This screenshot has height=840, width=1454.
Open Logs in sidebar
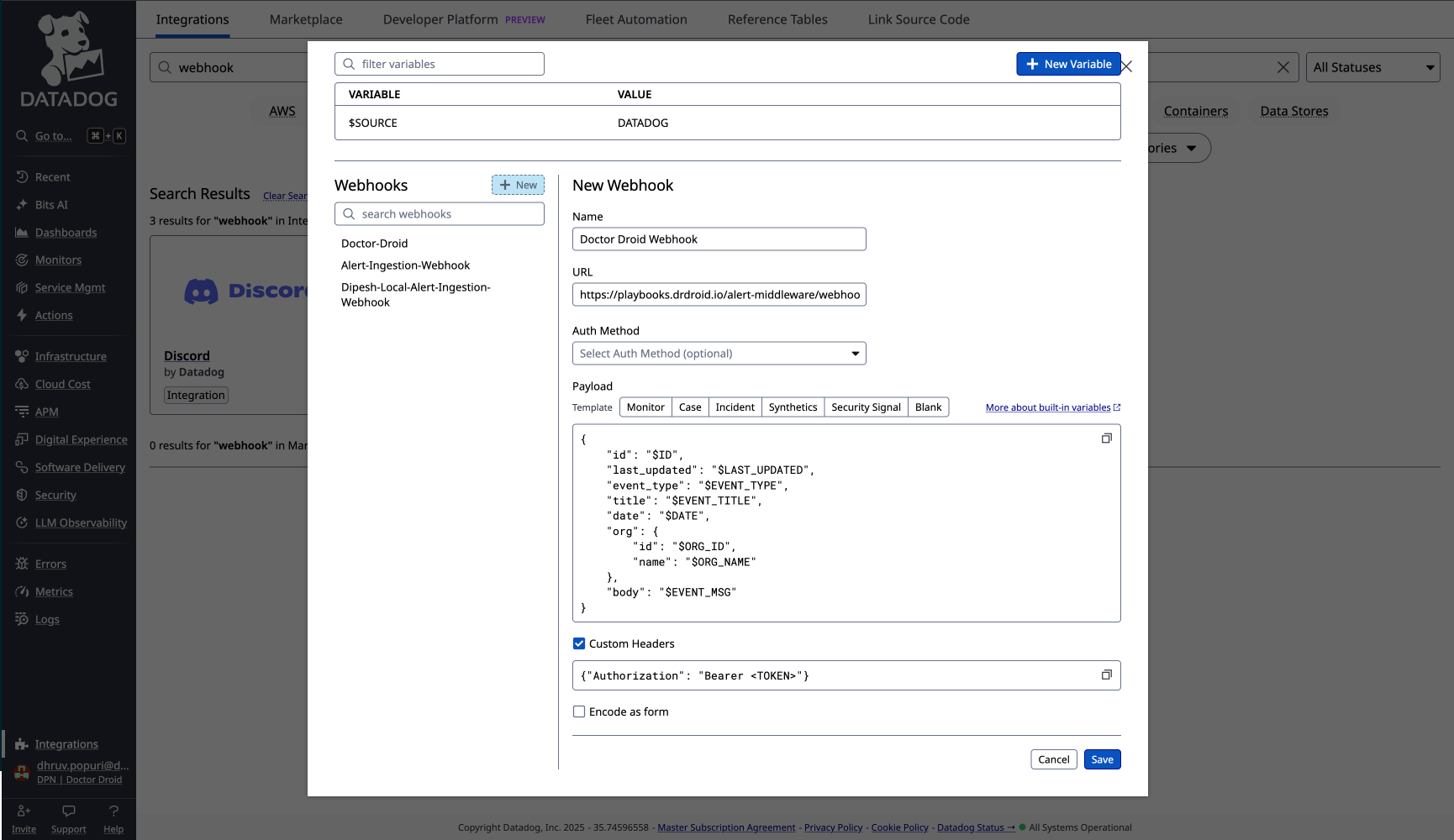(x=47, y=620)
